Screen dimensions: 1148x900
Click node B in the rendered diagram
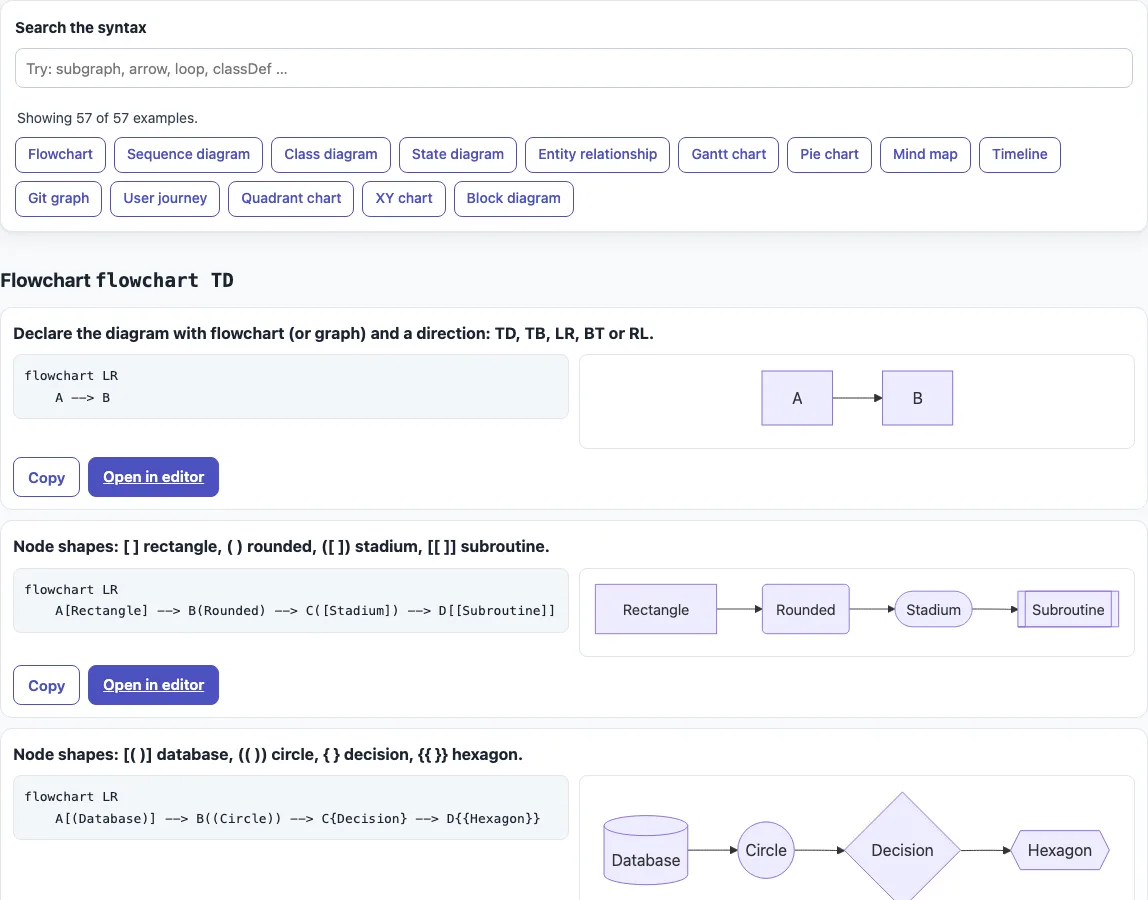click(x=917, y=398)
